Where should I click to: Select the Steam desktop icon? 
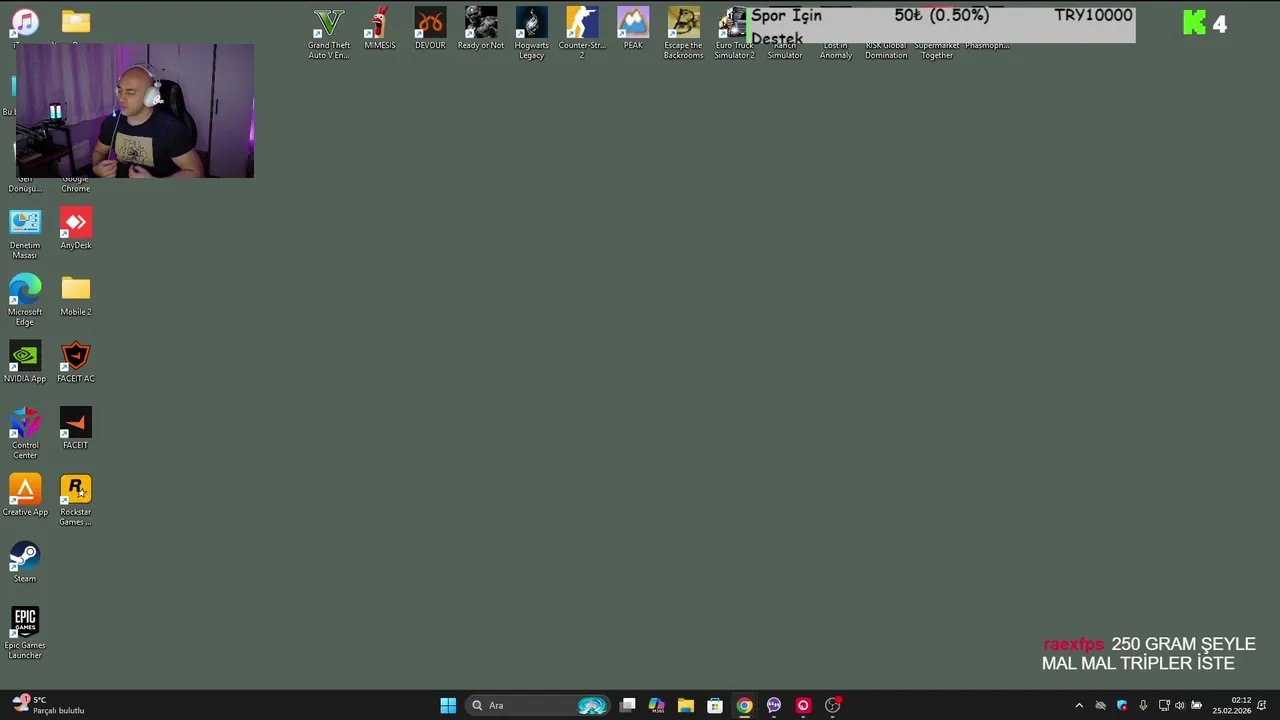coord(25,562)
